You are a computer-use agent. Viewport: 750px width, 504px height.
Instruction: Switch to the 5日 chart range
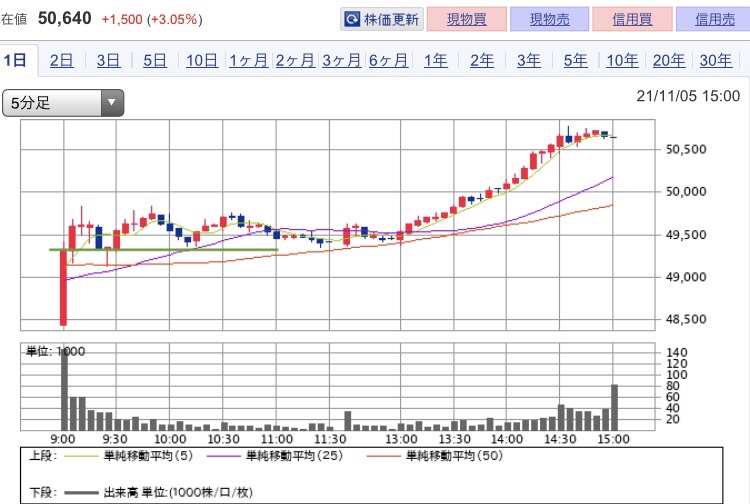point(154,61)
